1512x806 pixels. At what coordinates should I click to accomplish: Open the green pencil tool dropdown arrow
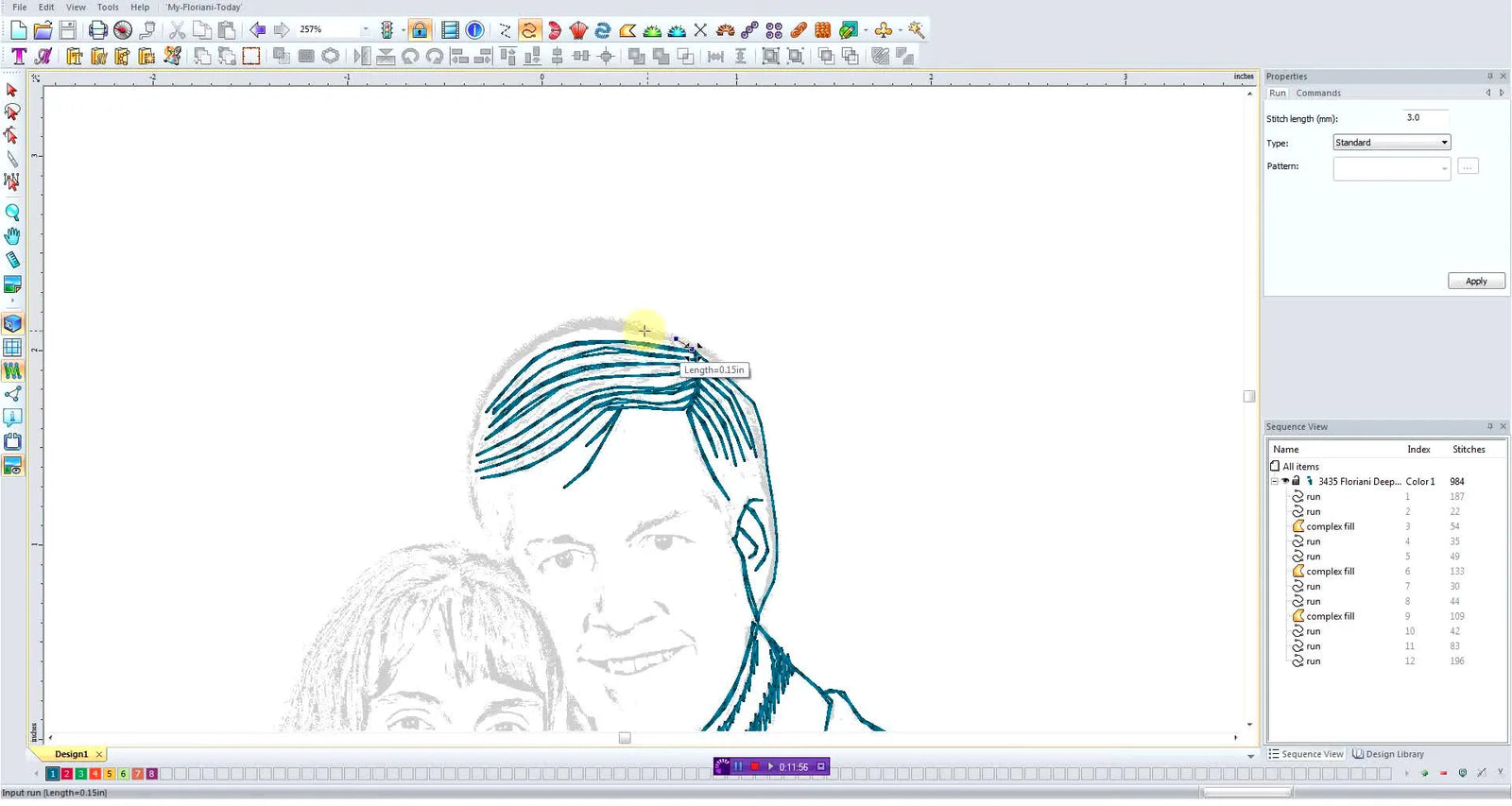(865, 30)
